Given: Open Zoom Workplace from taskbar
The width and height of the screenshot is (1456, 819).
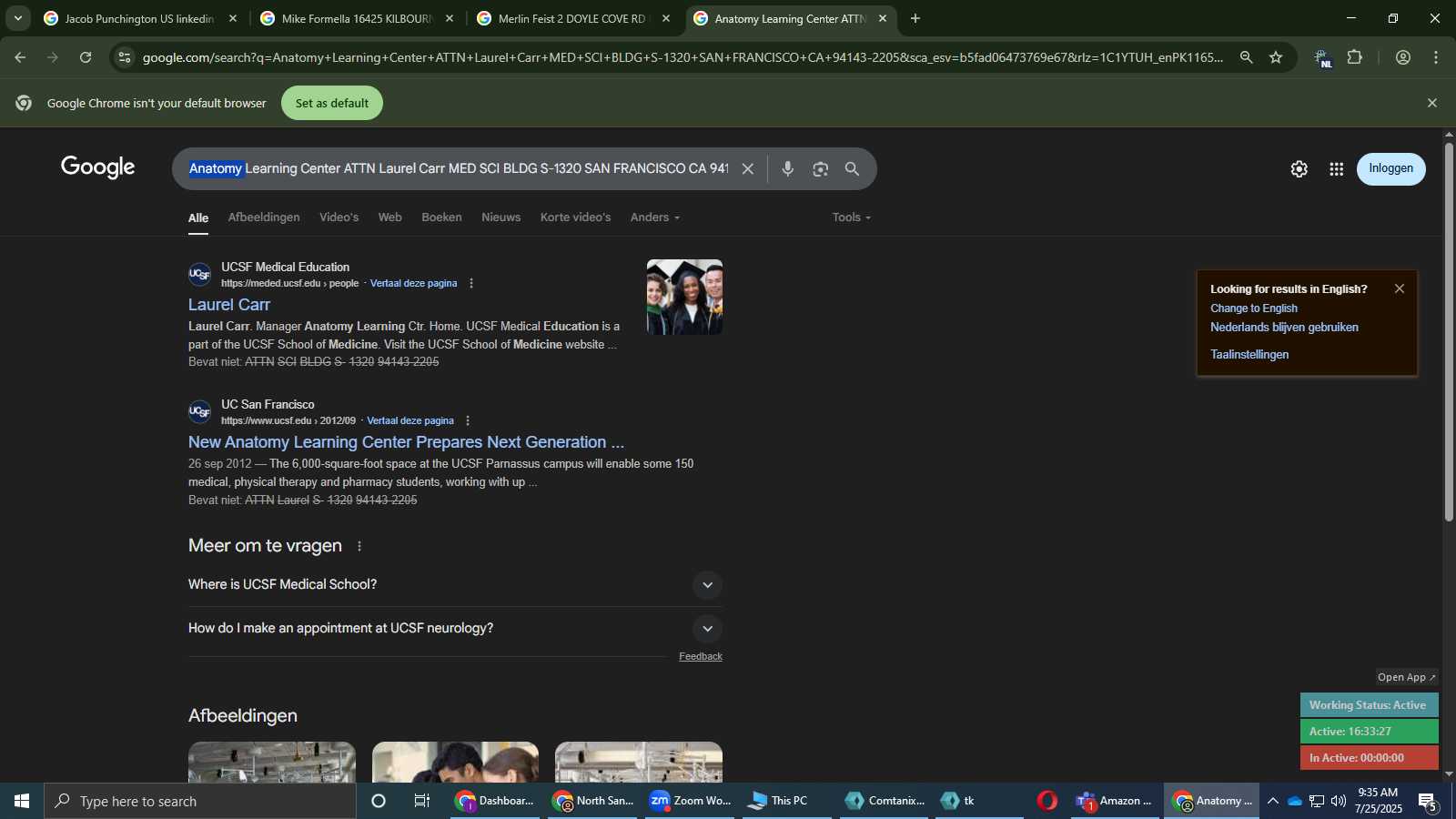Looking at the screenshot, I should click(691, 801).
